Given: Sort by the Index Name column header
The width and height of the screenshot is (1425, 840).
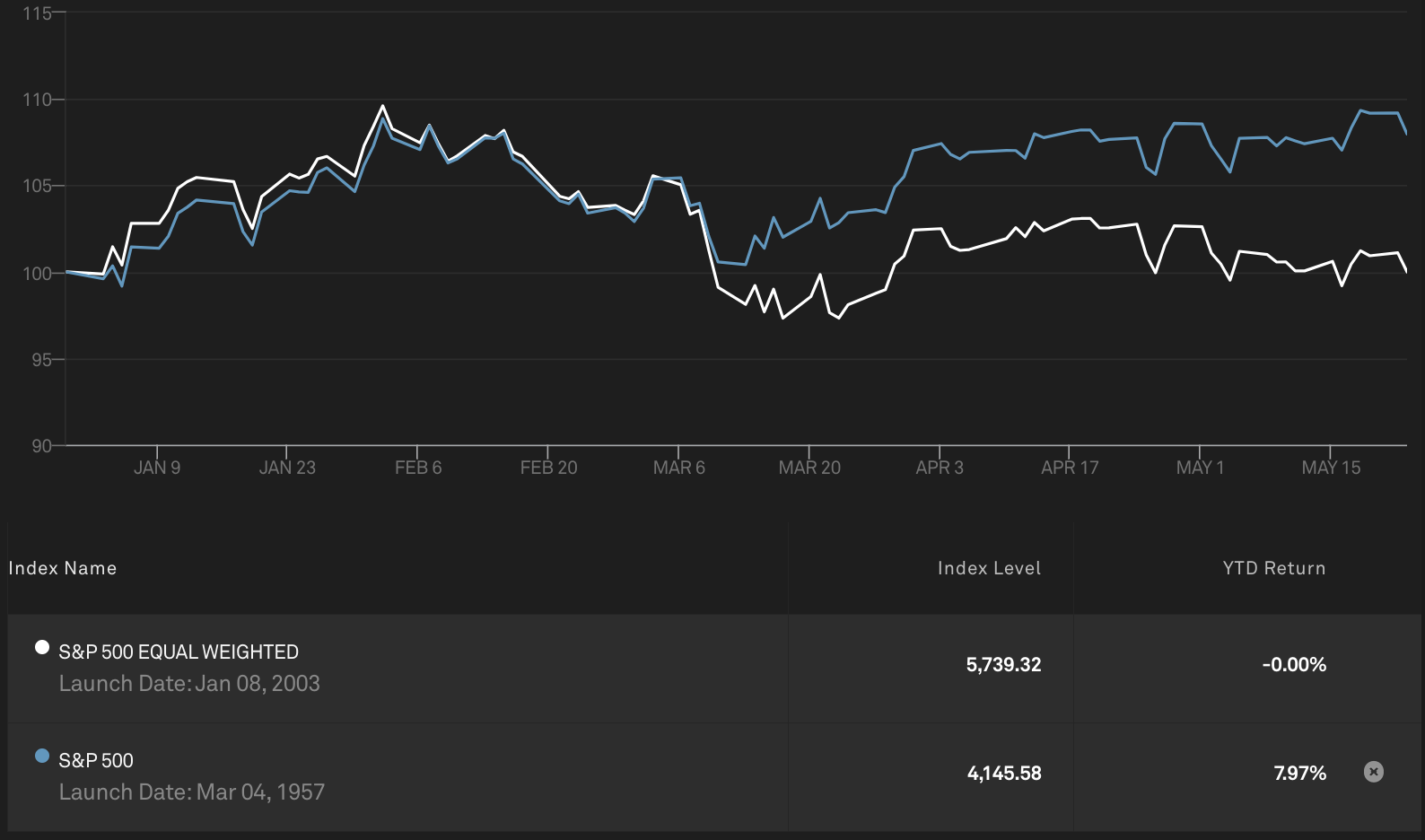Looking at the screenshot, I should pos(63,568).
